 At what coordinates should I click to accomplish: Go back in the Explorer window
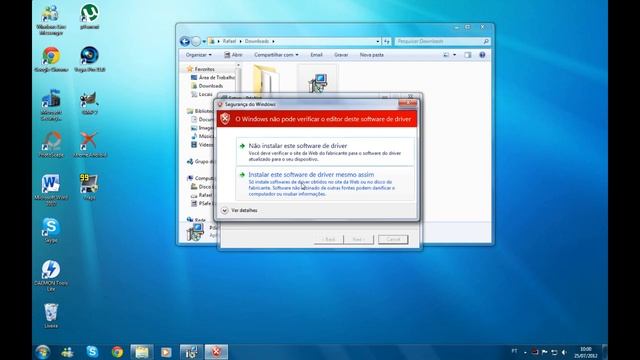click(x=185, y=41)
